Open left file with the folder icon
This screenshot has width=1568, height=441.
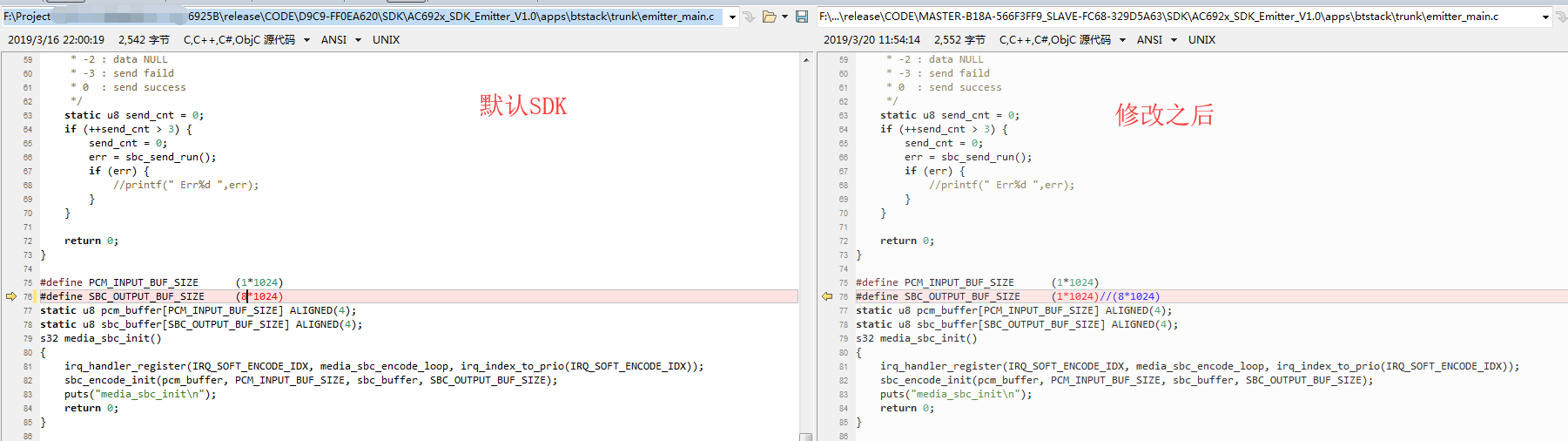tap(770, 17)
